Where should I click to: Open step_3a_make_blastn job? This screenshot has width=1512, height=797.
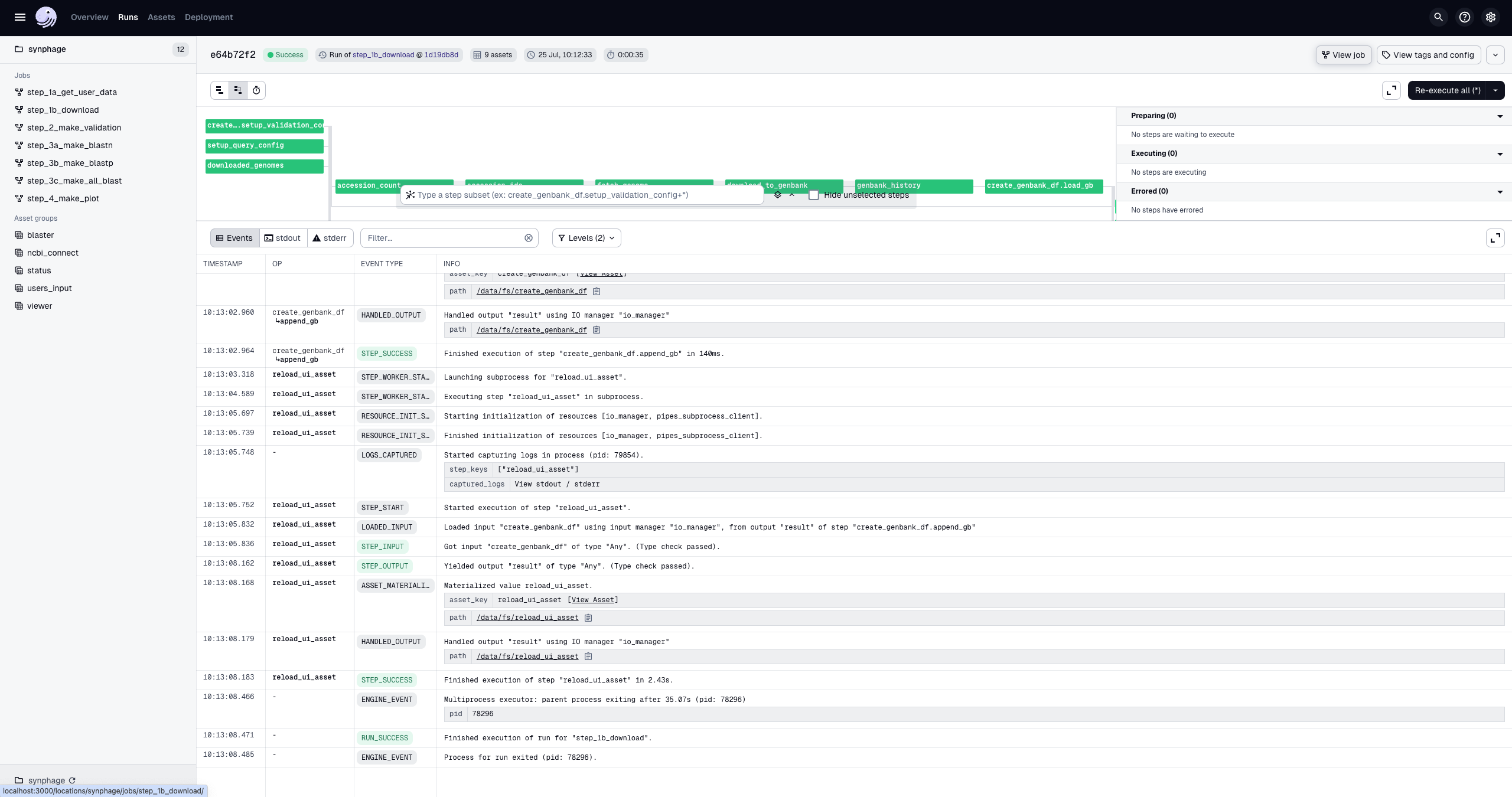tap(70, 145)
